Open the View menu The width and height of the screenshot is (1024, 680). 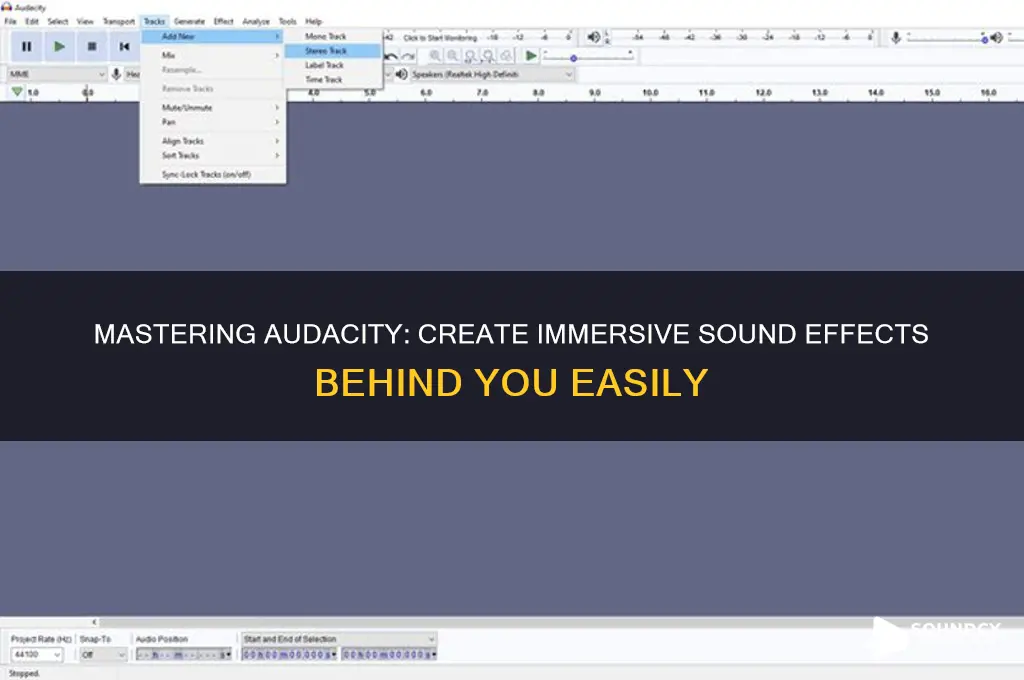coord(86,22)
